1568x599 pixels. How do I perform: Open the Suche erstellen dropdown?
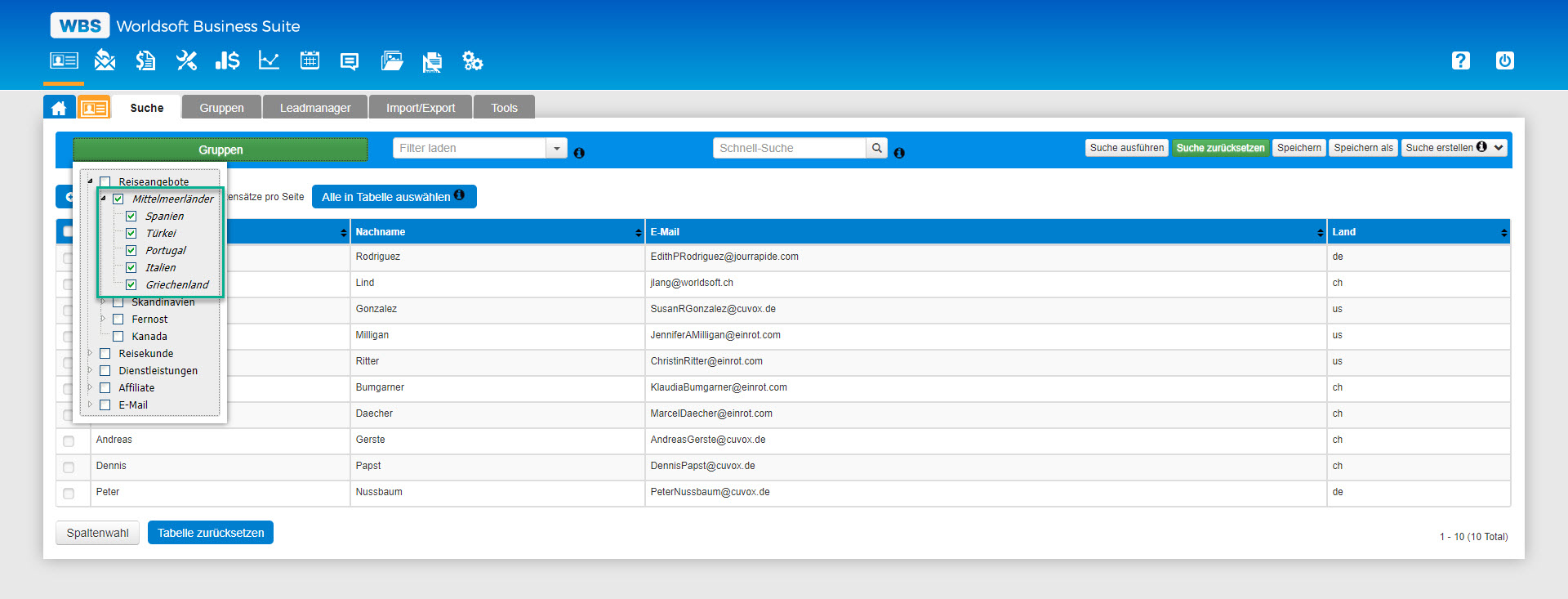tap(1499, 148)
